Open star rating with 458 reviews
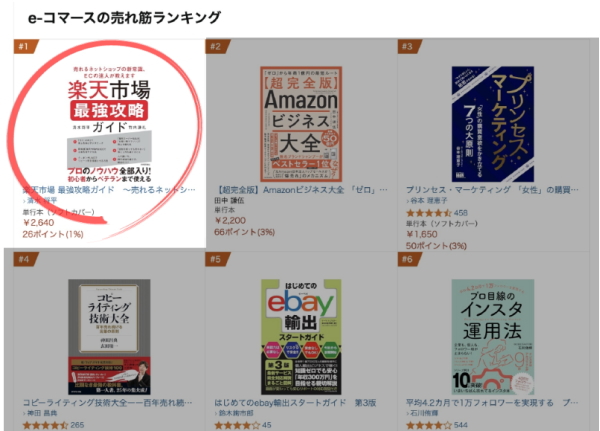Image resolution: width=600 pixels, height=431 pixels. click(x=437, y=213)
